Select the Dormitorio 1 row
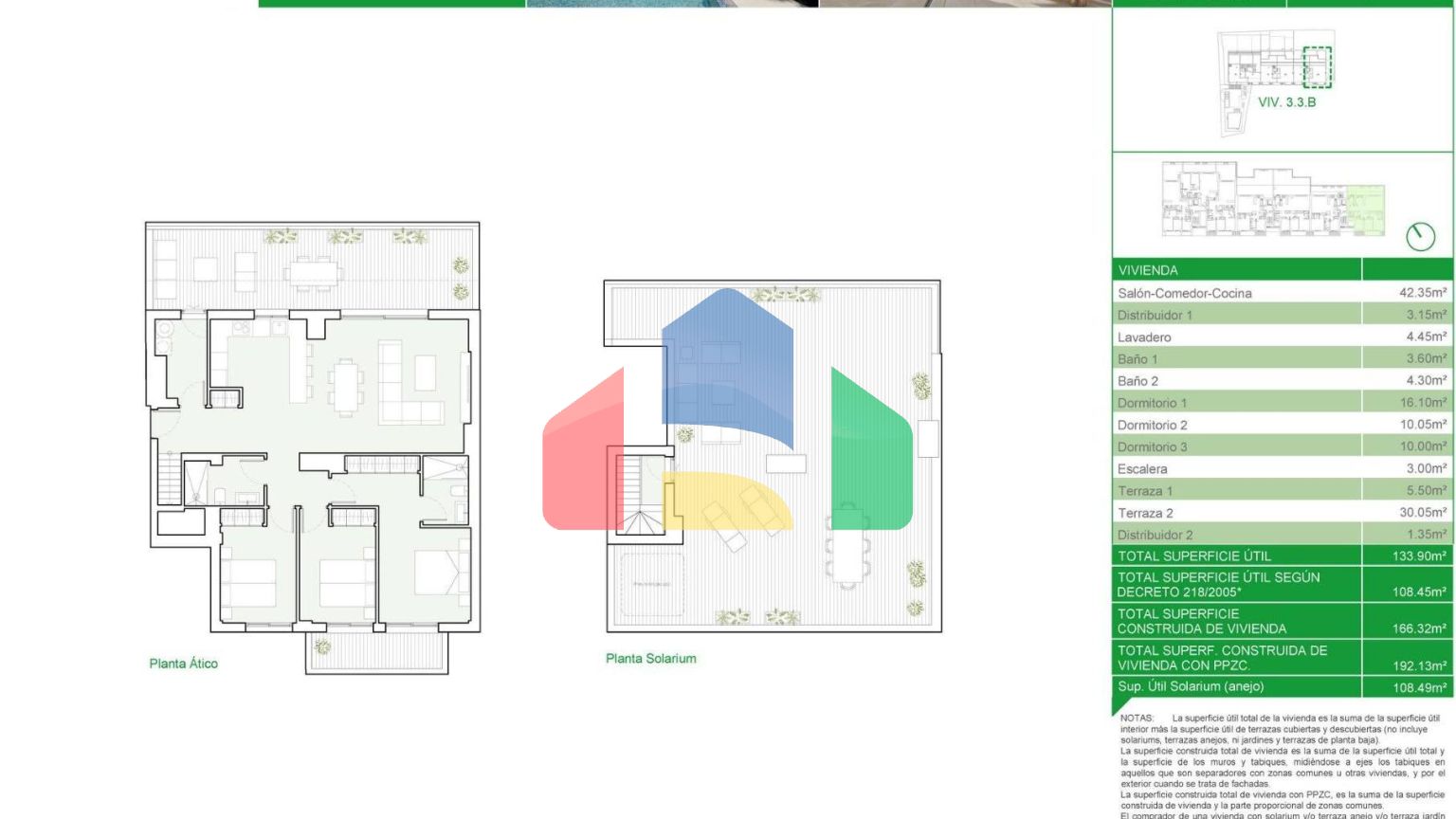The width and height of the screenshot is (1456, 819). (1282, 403)
